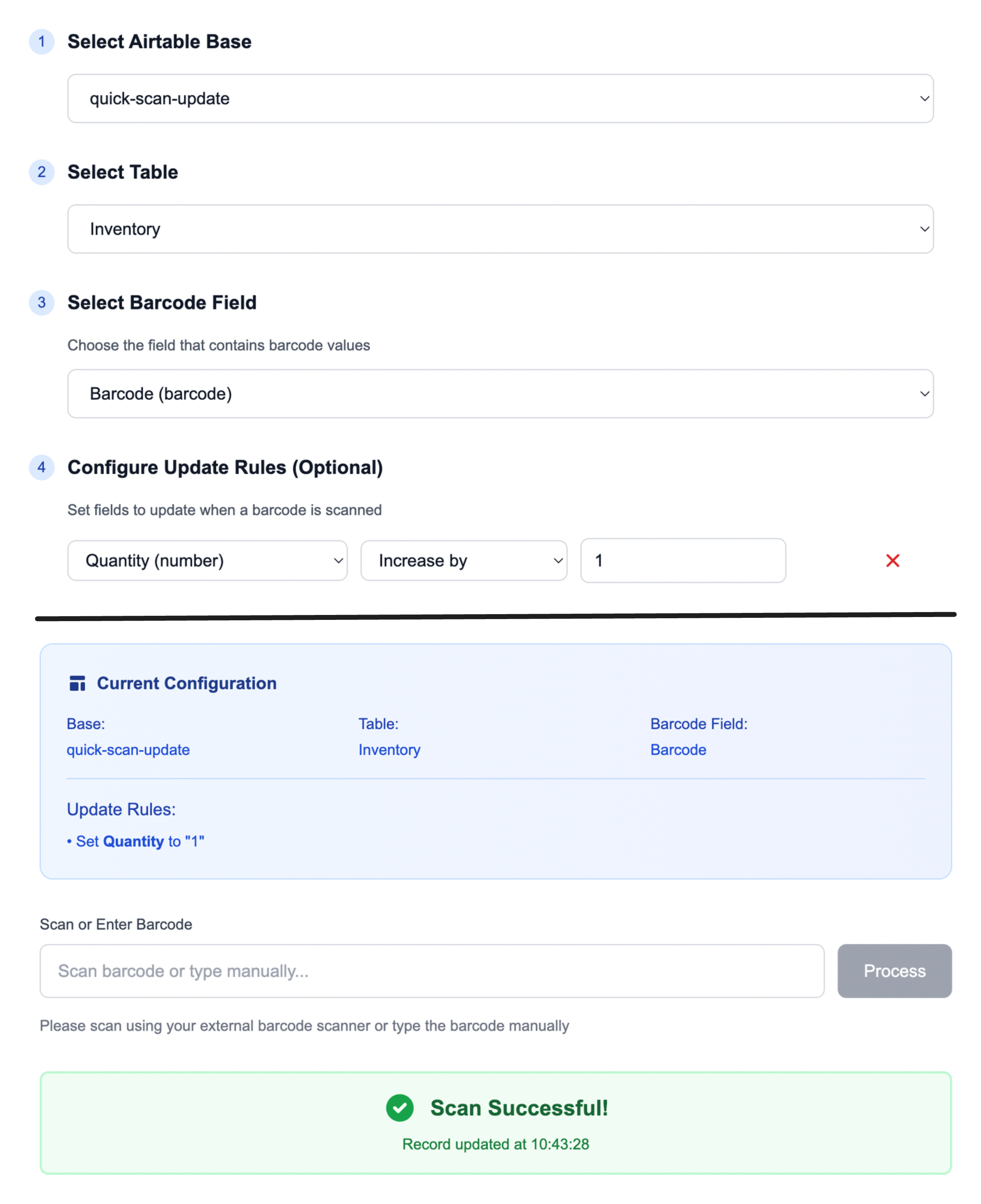The height and width of the screenshot is (1204, 981).
Task: Click the Inventory table link in configuration panel
Action: click(x=389, y=749)
